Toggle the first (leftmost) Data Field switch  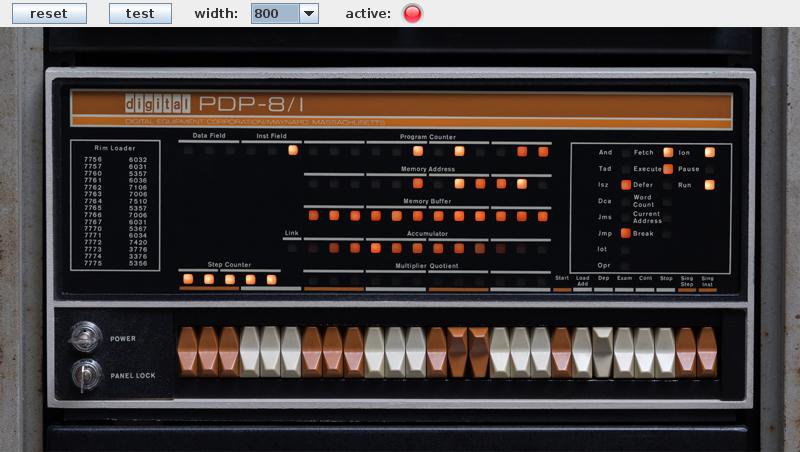coord(187,352)
